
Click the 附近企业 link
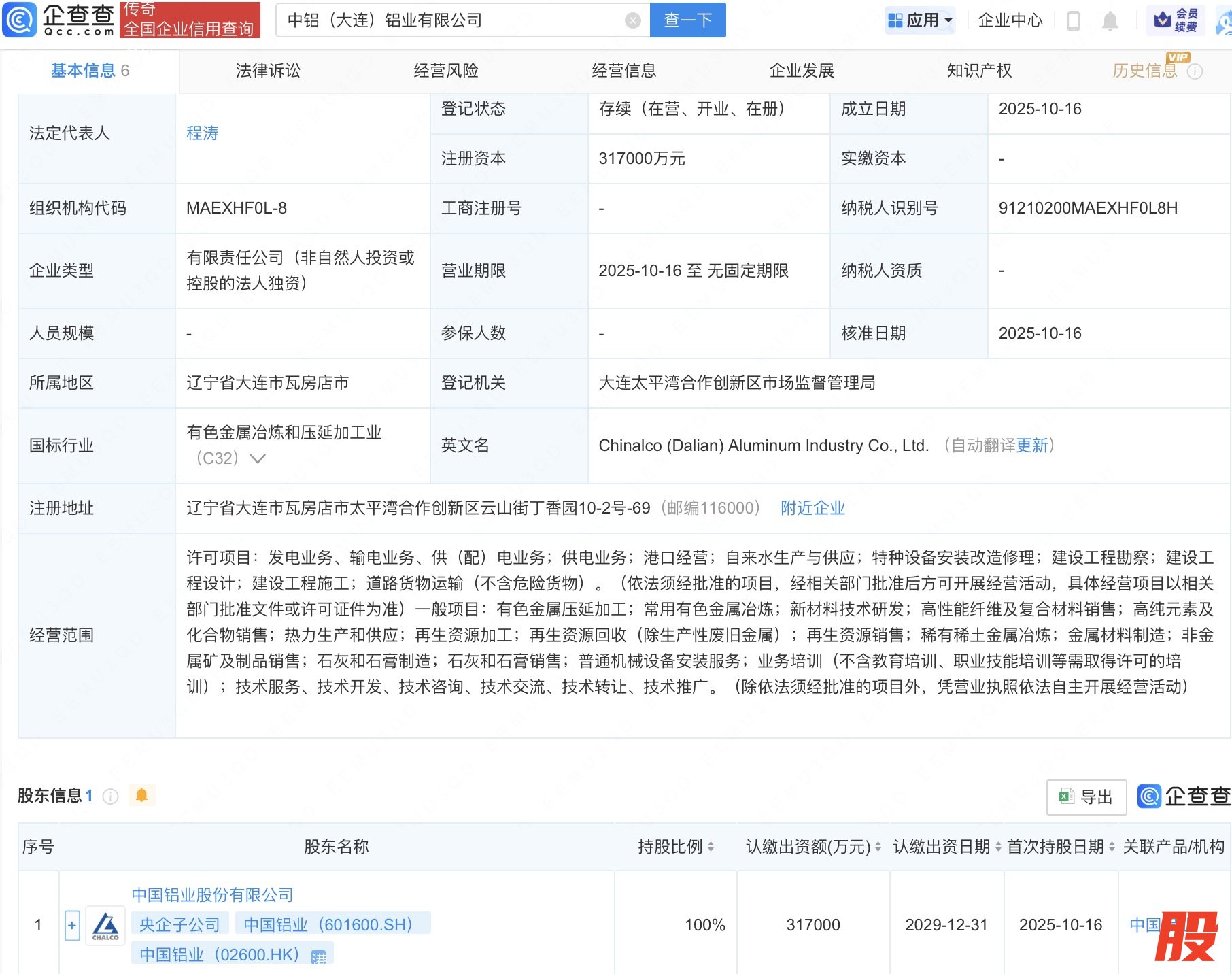pos(812,508)
